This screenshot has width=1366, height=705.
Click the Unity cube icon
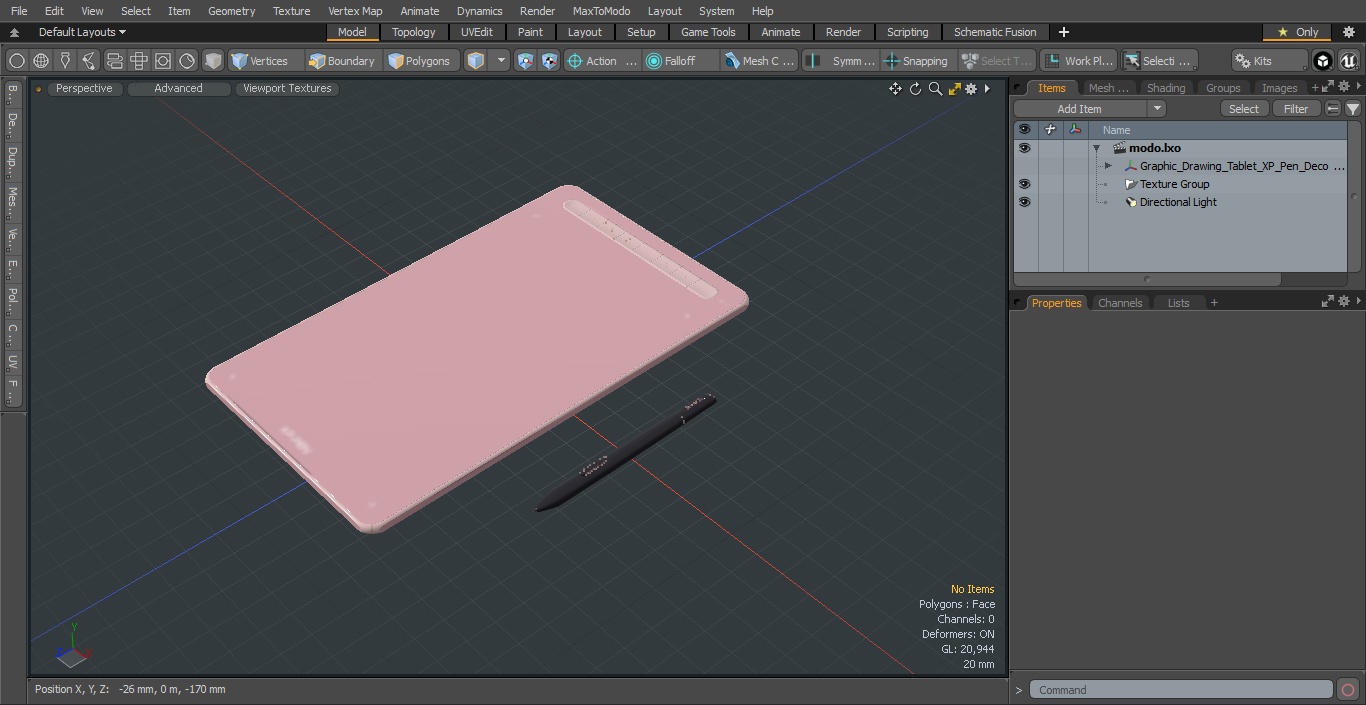pos(1323,61)
